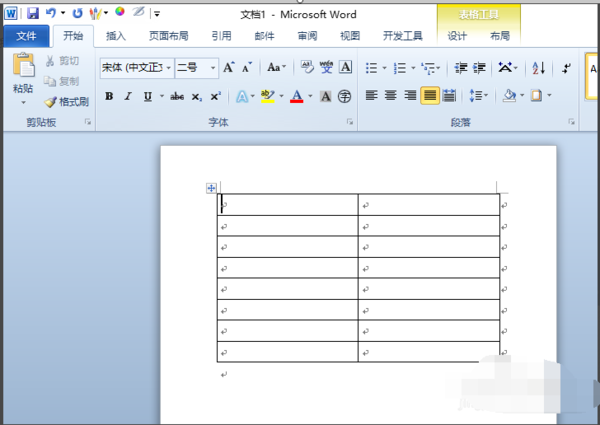Expand the font name dropdown
600x425 pixels.
coord(168,68)
